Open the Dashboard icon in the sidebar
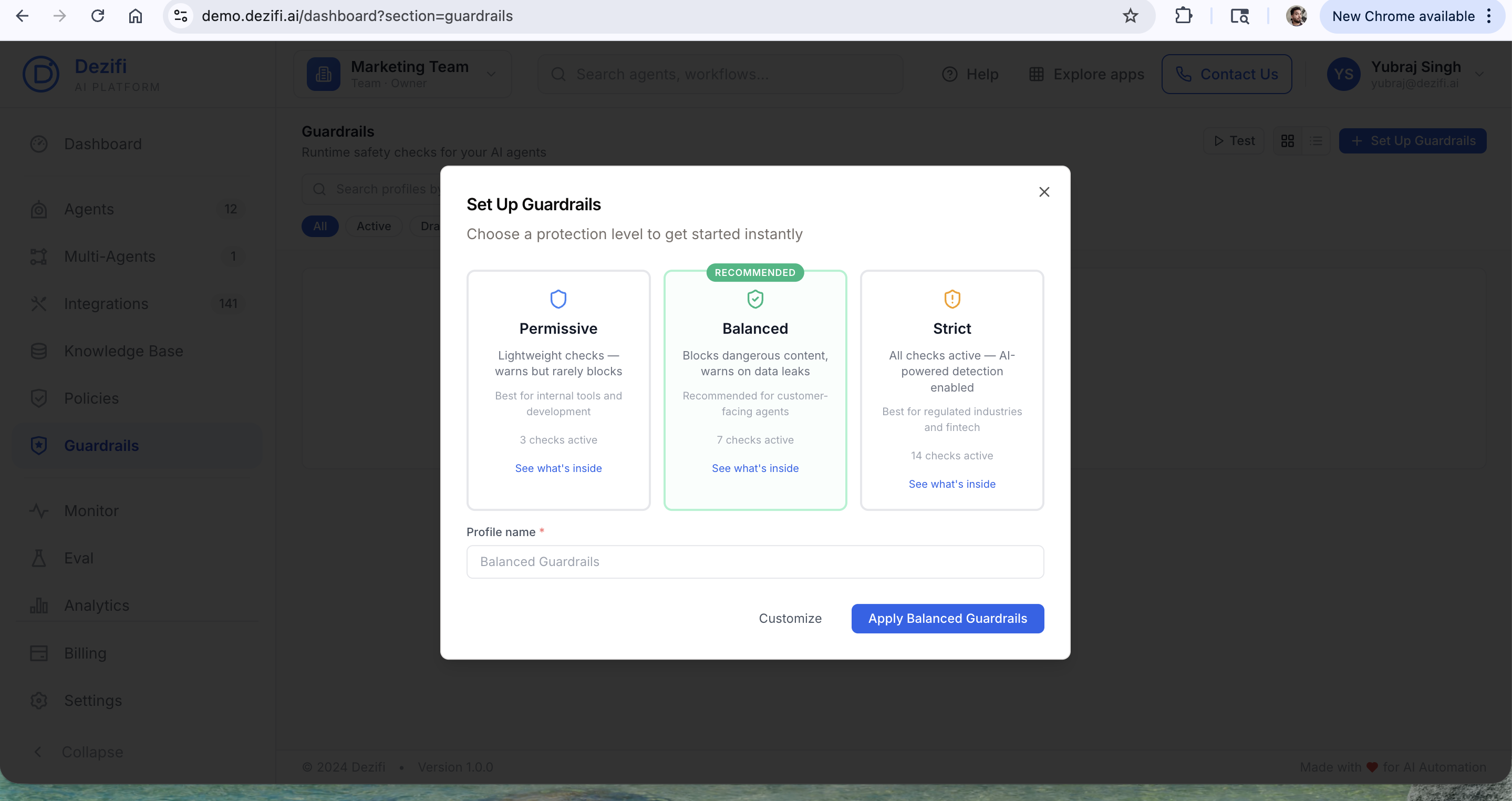1512x801 pixels. [39, 144]
